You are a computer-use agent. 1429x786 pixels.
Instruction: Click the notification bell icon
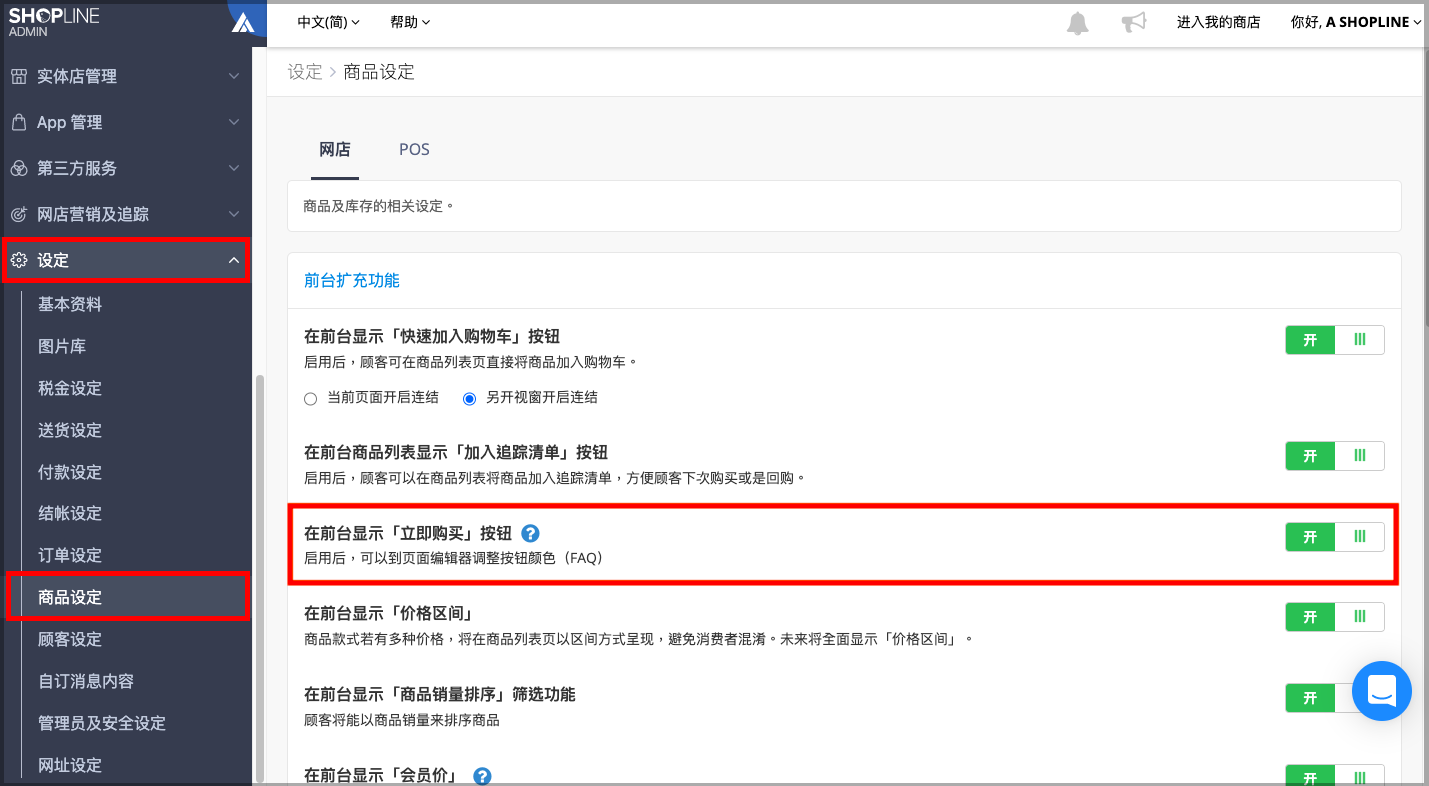pos(1077,23)
